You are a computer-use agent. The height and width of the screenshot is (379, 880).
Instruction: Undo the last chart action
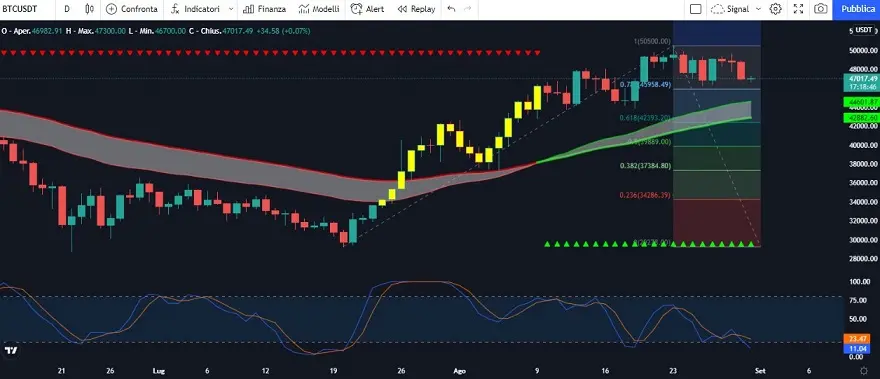click(451, 9)
